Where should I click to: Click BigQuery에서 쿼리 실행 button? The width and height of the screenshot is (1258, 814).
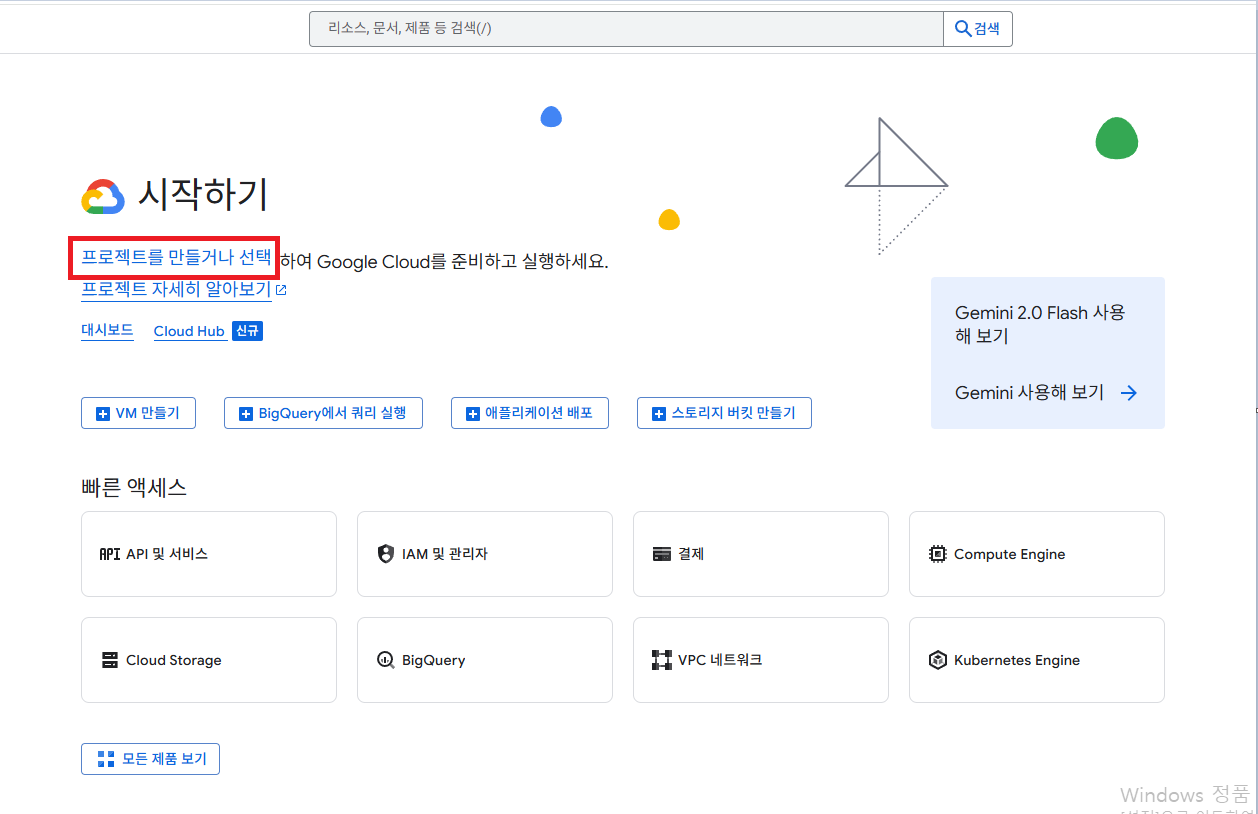[323, 413]
